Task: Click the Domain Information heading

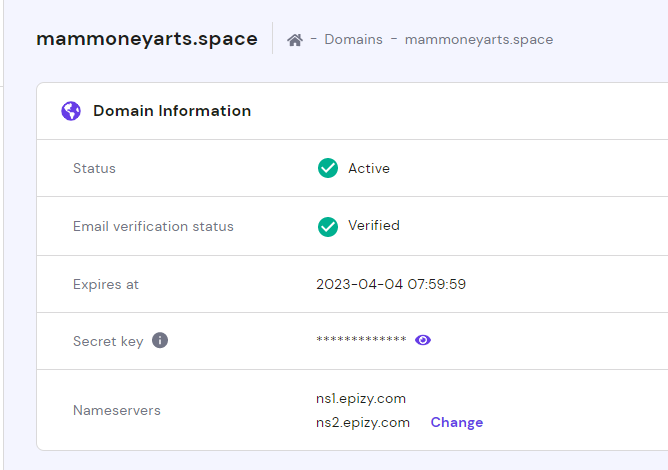Action: pos(172,111)
